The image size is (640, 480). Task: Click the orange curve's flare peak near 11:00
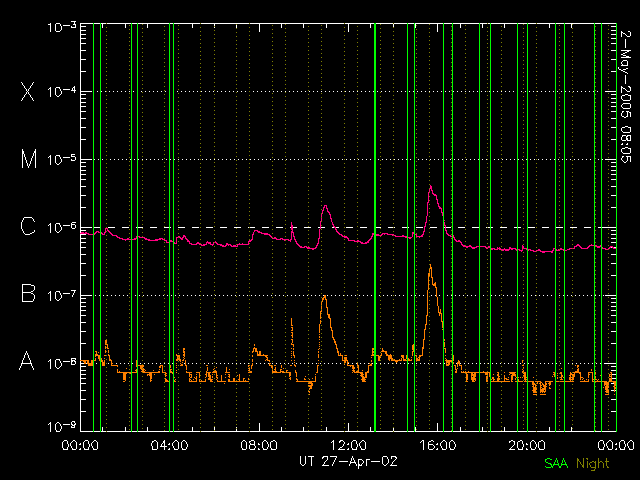324,296
